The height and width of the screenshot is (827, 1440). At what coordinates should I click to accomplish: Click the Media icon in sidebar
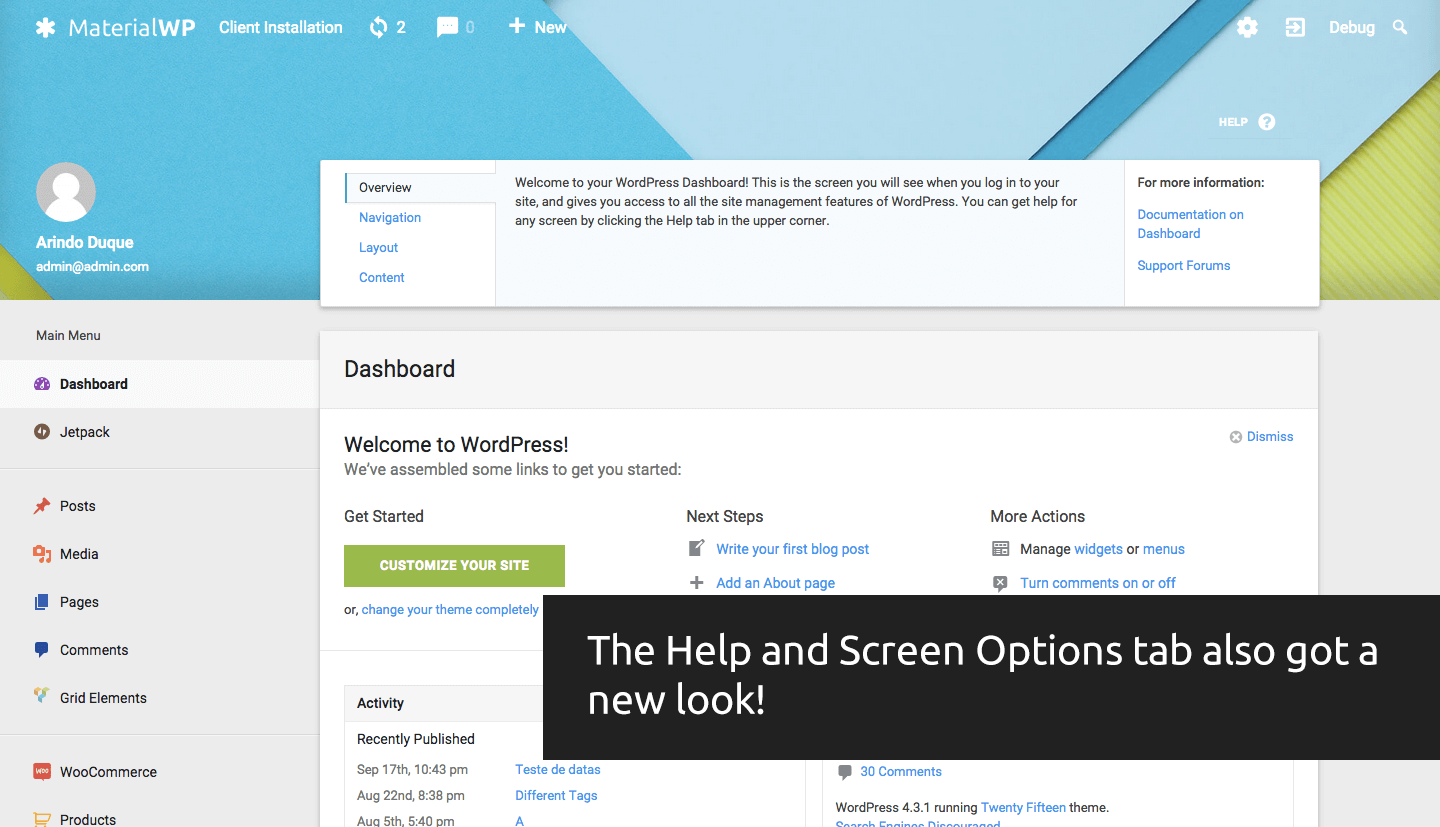(x=42, y=554)
